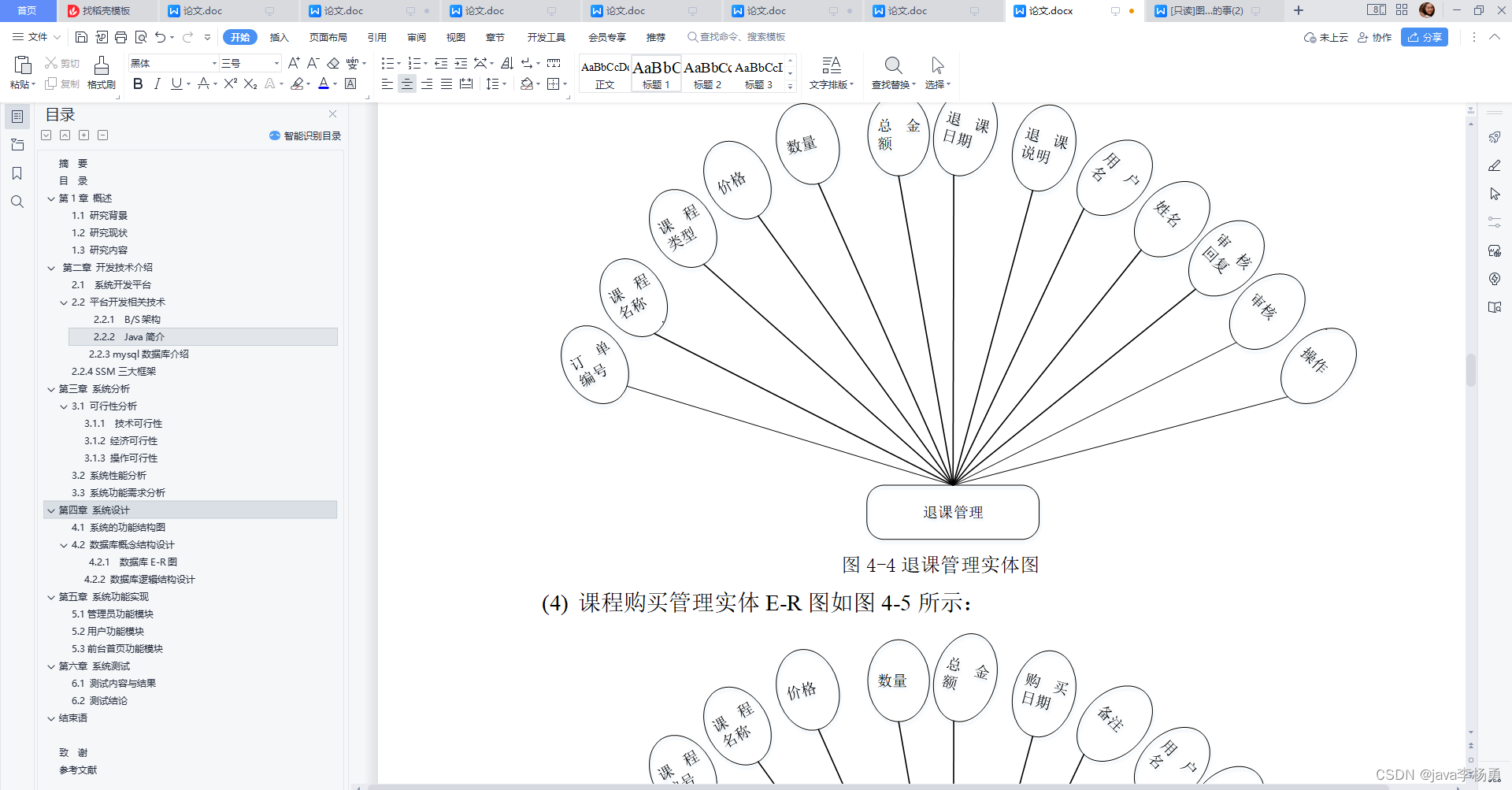The height and width of the screenshot is (790, 1512).
Task: Toggle left alignment
Action: [x=387, y=83]
